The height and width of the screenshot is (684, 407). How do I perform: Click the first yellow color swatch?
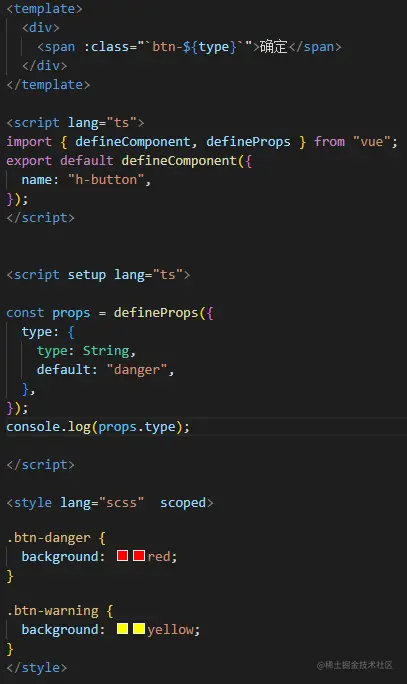pos(122,628)
